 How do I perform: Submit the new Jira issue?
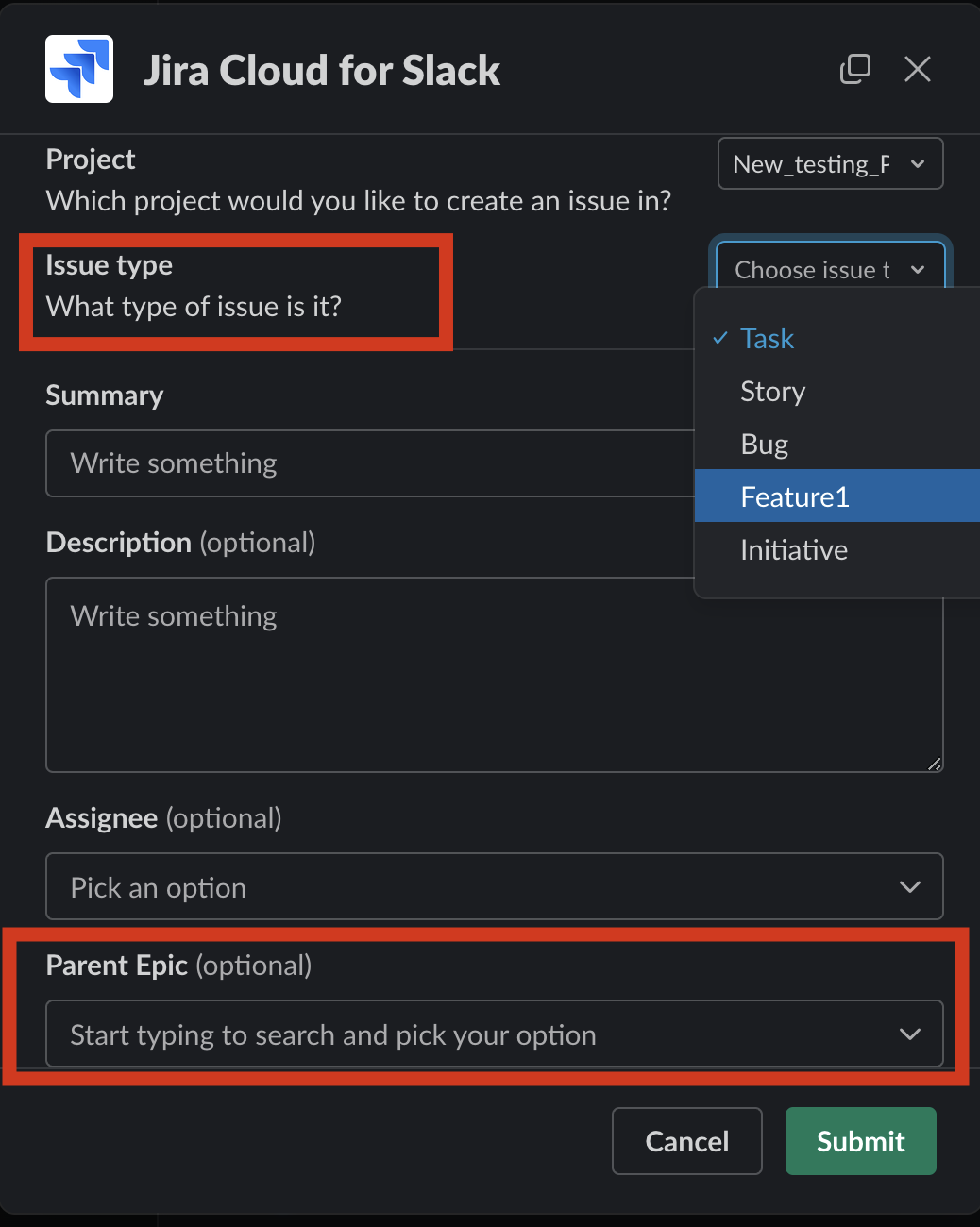859,1141
